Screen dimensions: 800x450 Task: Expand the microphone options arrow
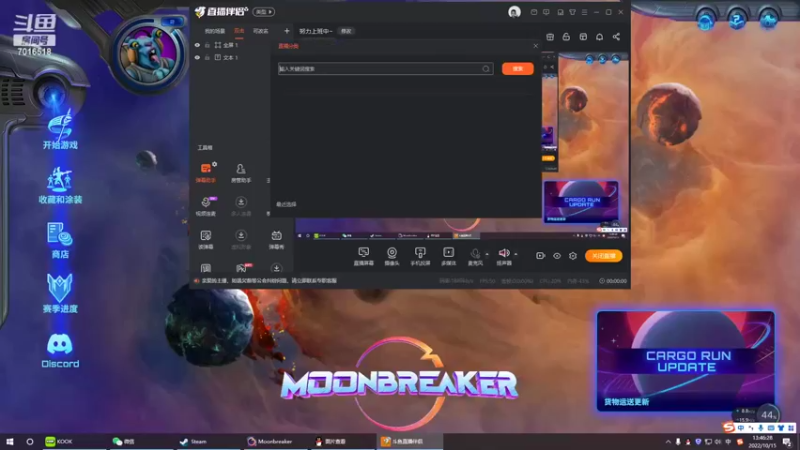(487, 254)
